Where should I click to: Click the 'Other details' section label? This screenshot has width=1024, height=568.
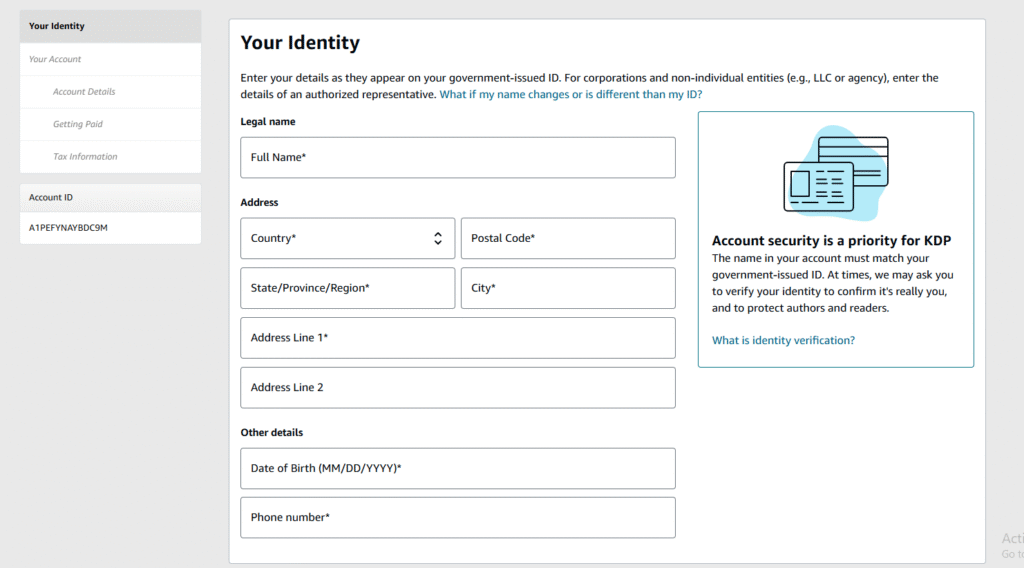click(272, 432)
